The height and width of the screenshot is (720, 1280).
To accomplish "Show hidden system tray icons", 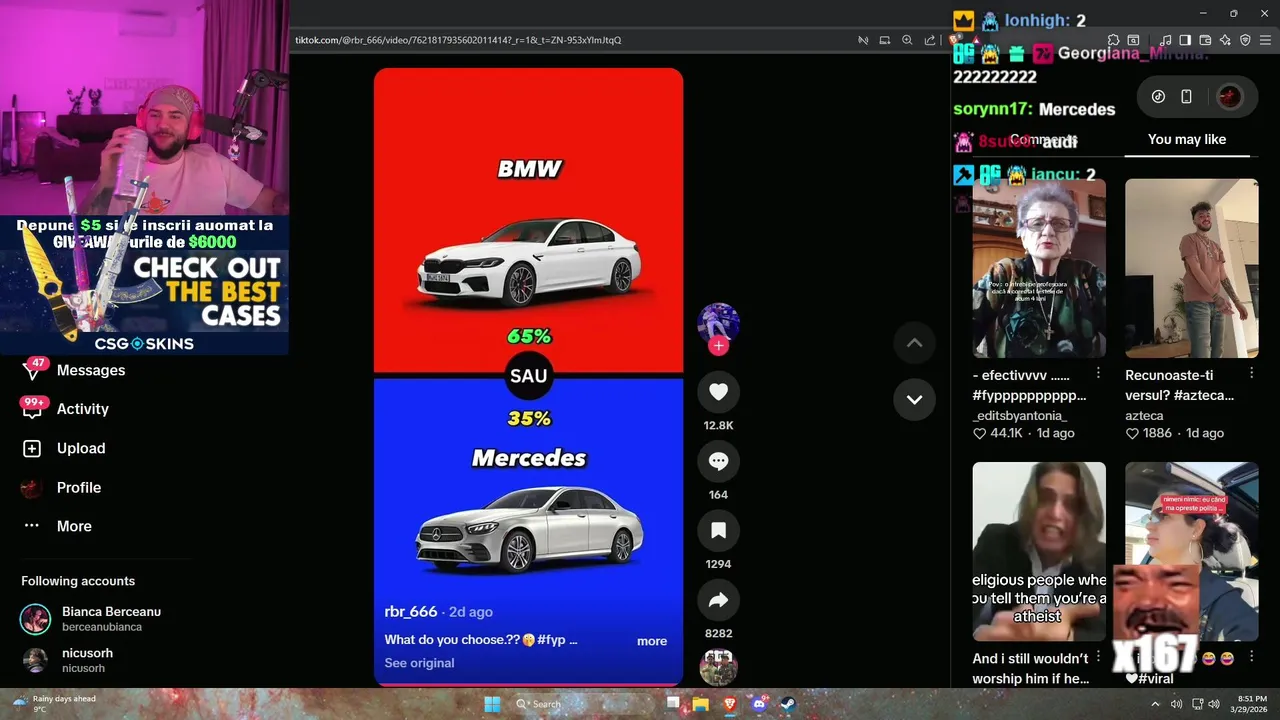I will point(1155,704).
